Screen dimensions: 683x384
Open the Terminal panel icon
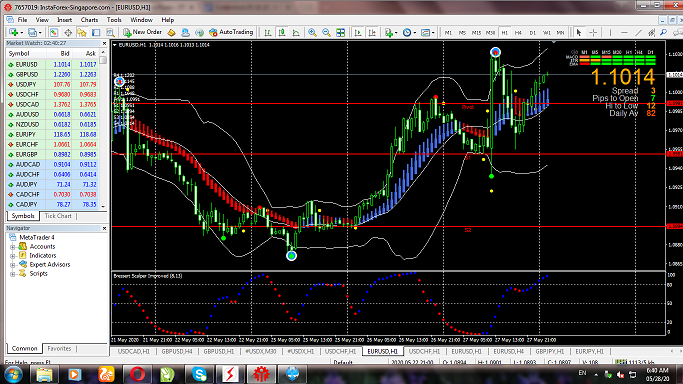pos(96,32)
